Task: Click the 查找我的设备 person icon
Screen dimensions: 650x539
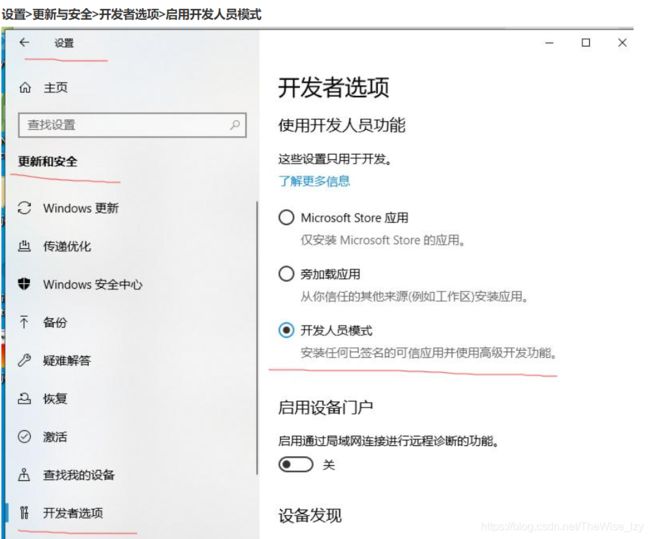Action: click(x=24, y=475)
